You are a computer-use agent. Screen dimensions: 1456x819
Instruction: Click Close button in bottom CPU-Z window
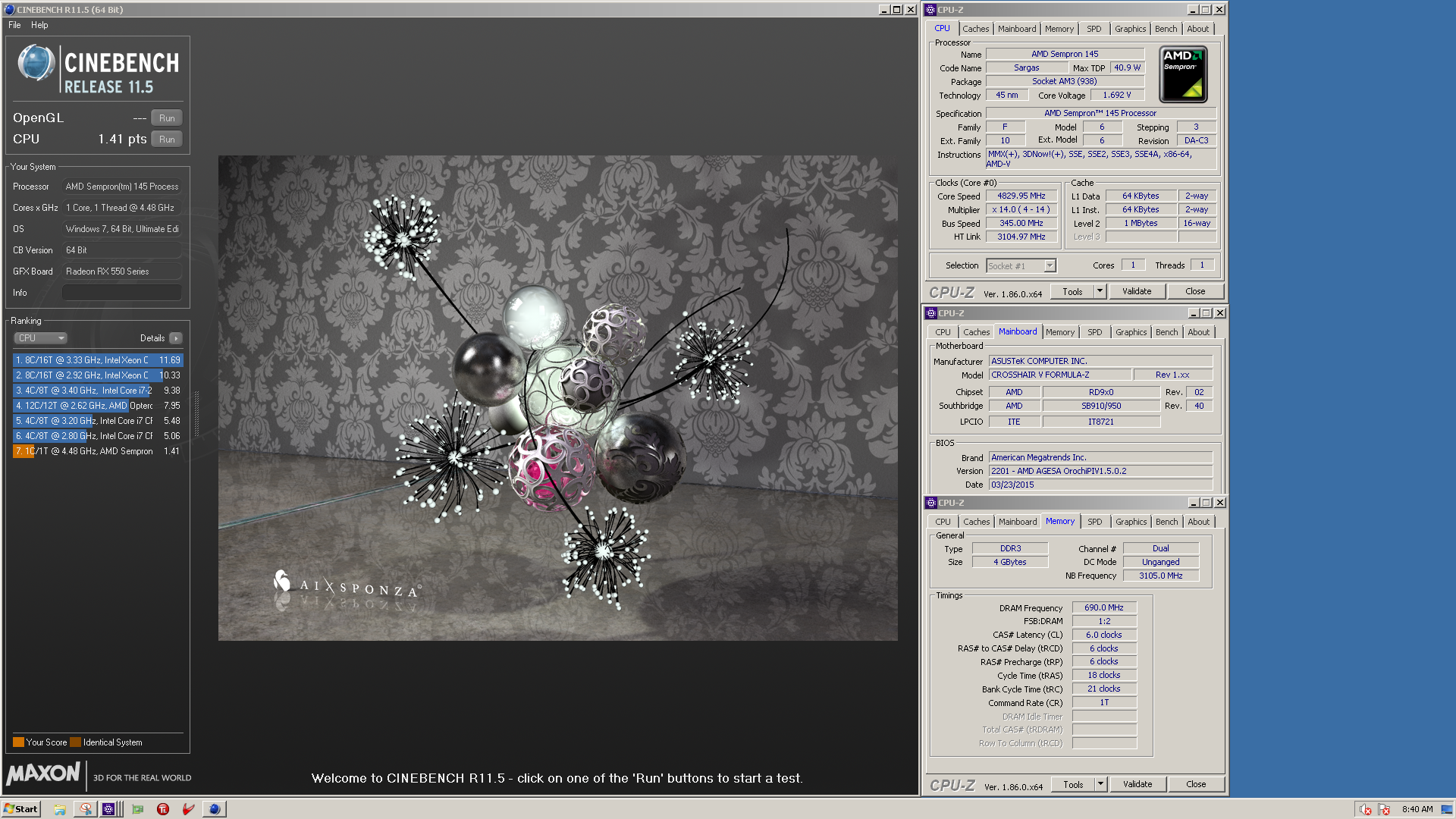(x=1196, y=784)
